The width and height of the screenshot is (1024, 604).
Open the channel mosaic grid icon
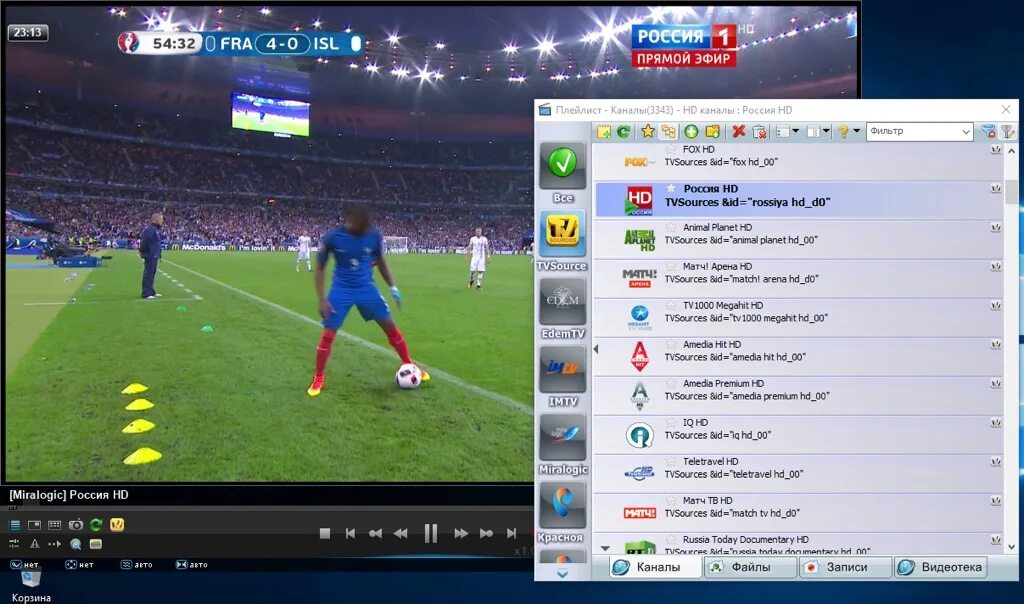pyautogui.click(x=55, y=525)
